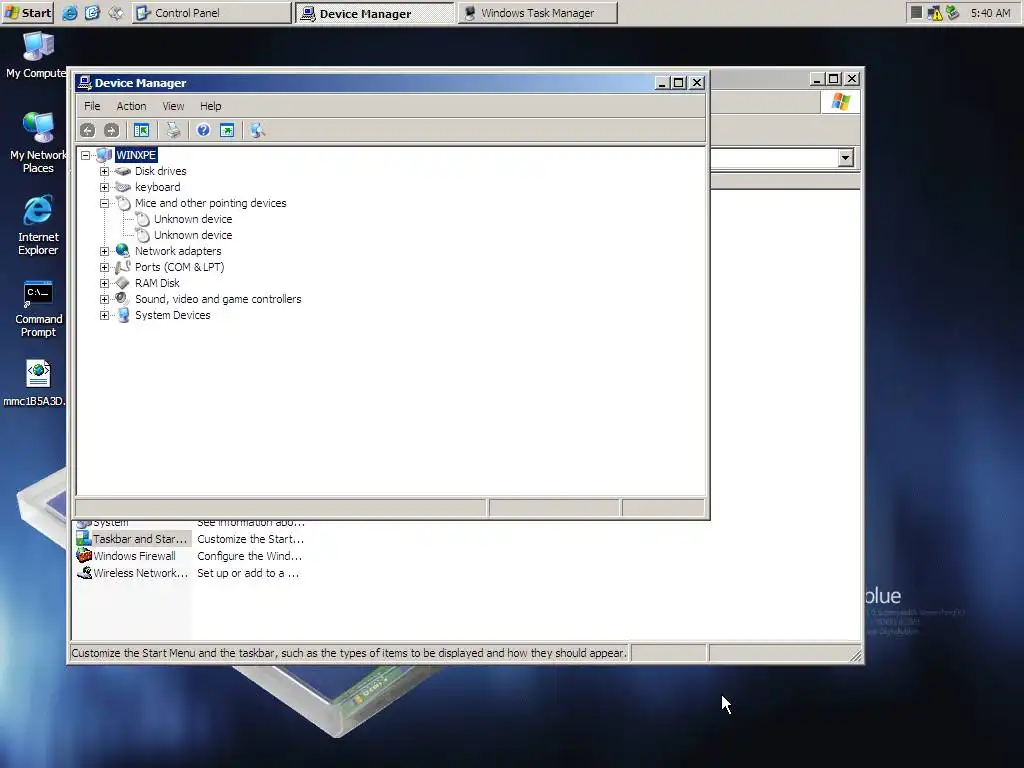Open the File menu in Device Manager
This screenshot has width=1024, height=768.
92,106
